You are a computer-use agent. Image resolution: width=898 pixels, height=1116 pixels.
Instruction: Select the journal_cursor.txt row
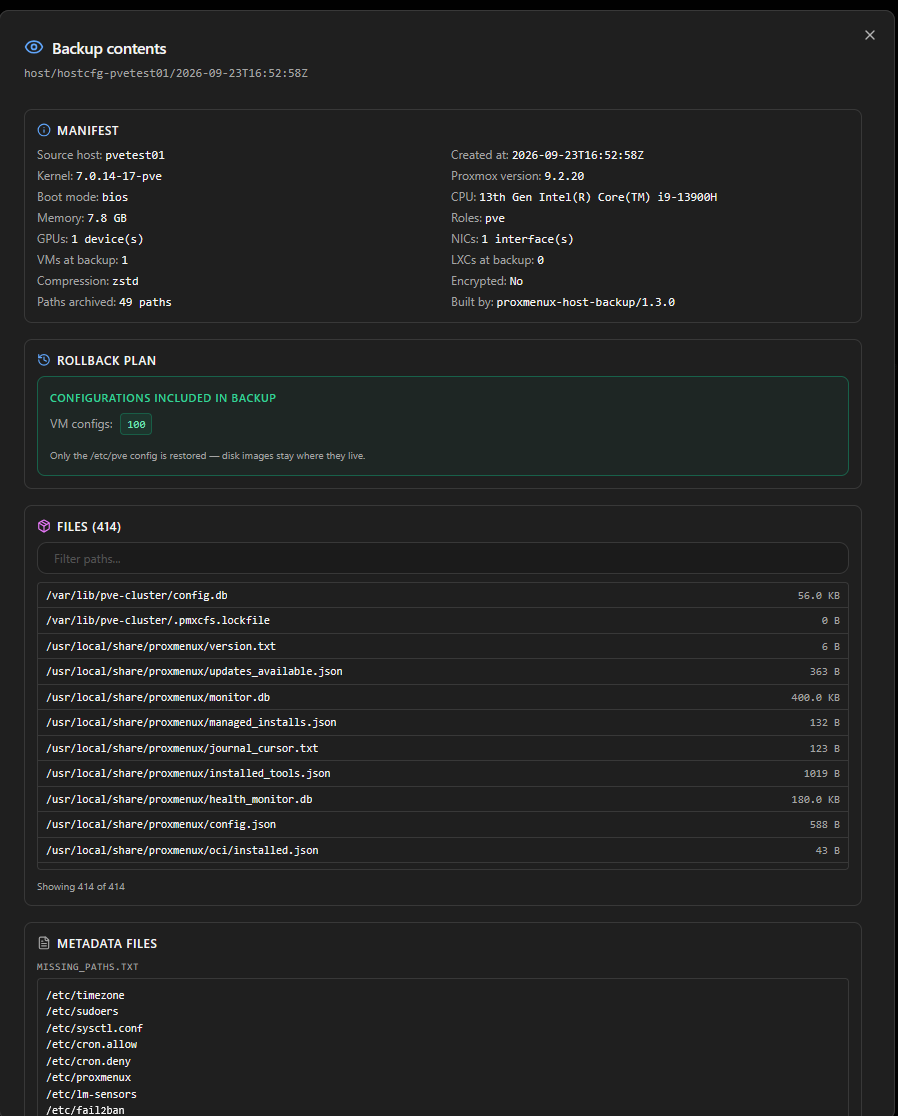click(443, 748)
